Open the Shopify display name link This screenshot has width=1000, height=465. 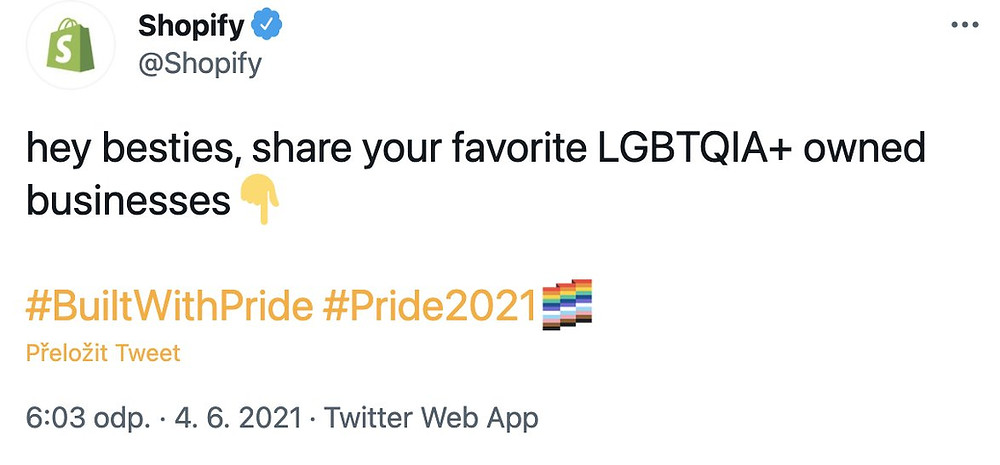(191, 26)
